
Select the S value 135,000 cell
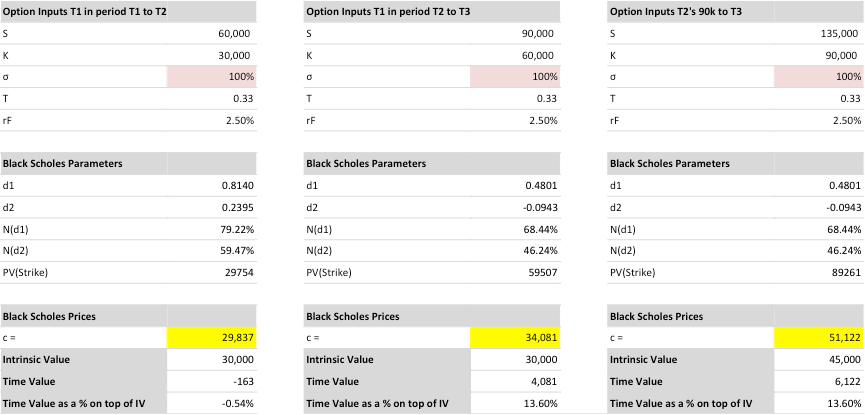819,34
